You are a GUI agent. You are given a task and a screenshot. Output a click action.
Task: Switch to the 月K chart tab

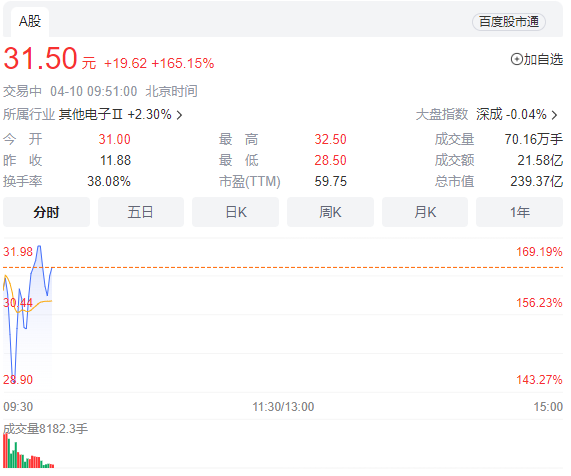click(425, 212)
